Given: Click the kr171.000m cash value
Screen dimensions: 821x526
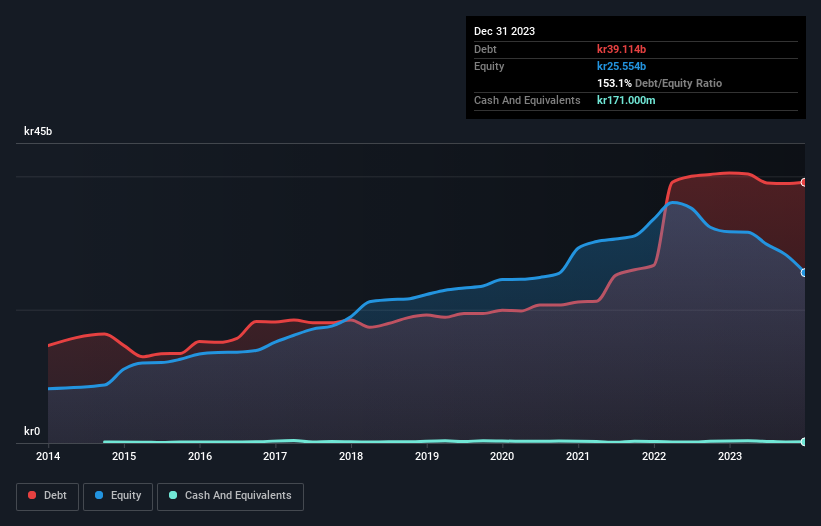Looking at the screenshot, I should point(626,100).
